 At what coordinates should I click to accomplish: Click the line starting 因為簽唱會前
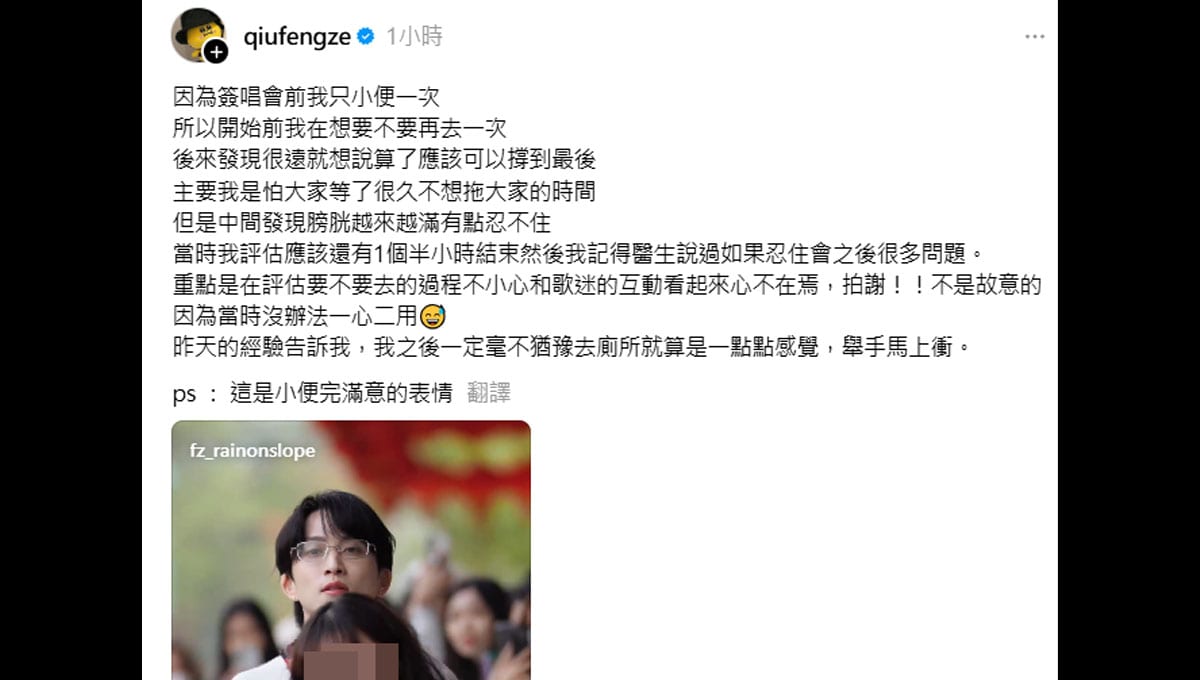click(306, 98)
